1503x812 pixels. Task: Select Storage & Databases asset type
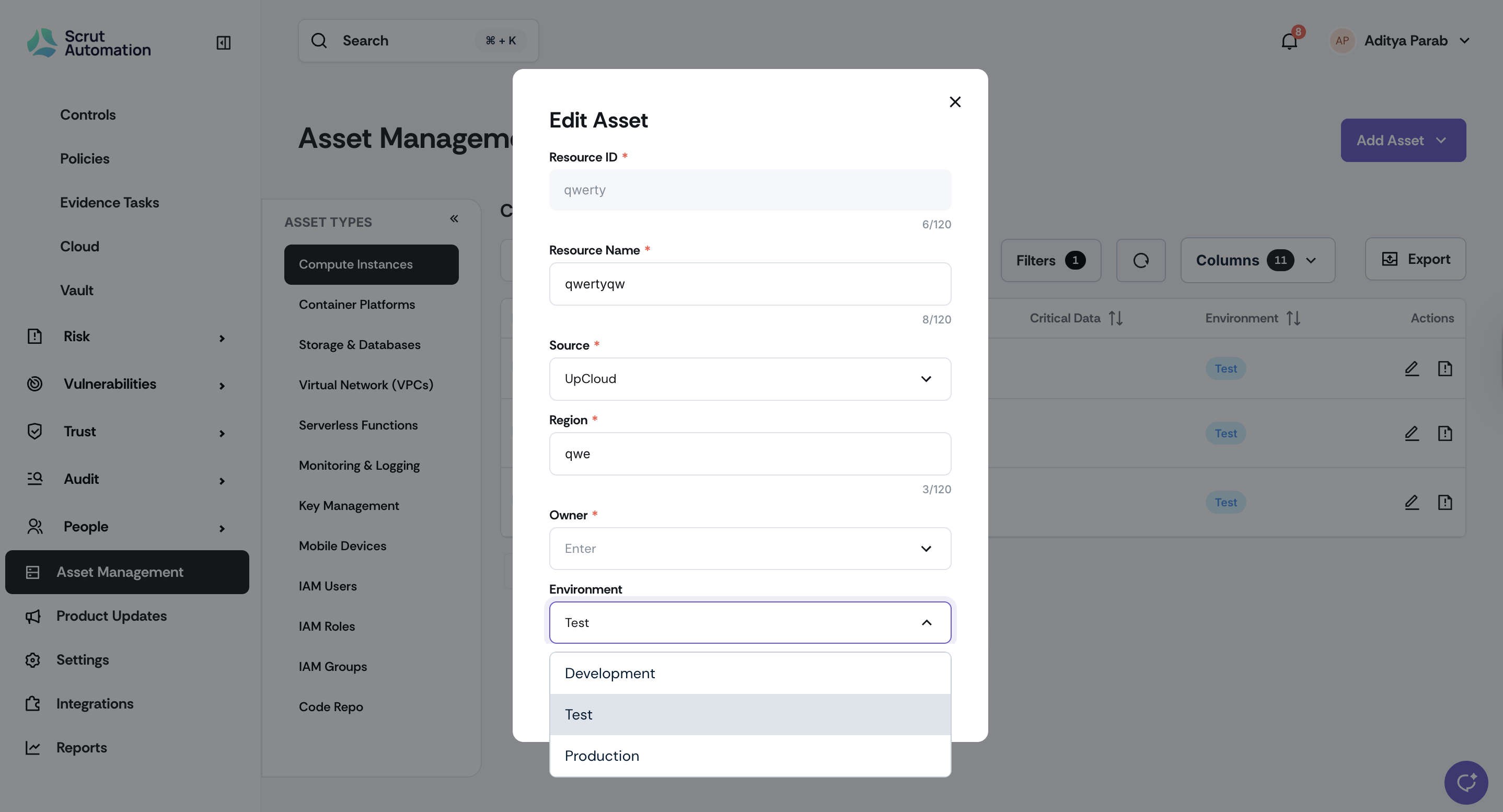(x=360, y=345)
